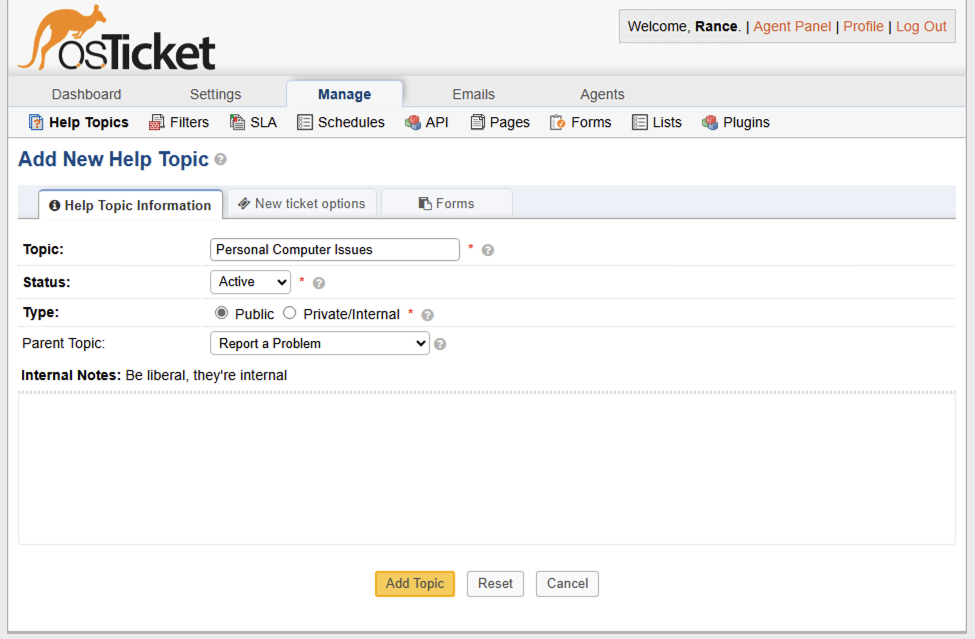Click the API icon in submenu
The width and height of the screenshot is (975, 639).
(x=412, y=122)
